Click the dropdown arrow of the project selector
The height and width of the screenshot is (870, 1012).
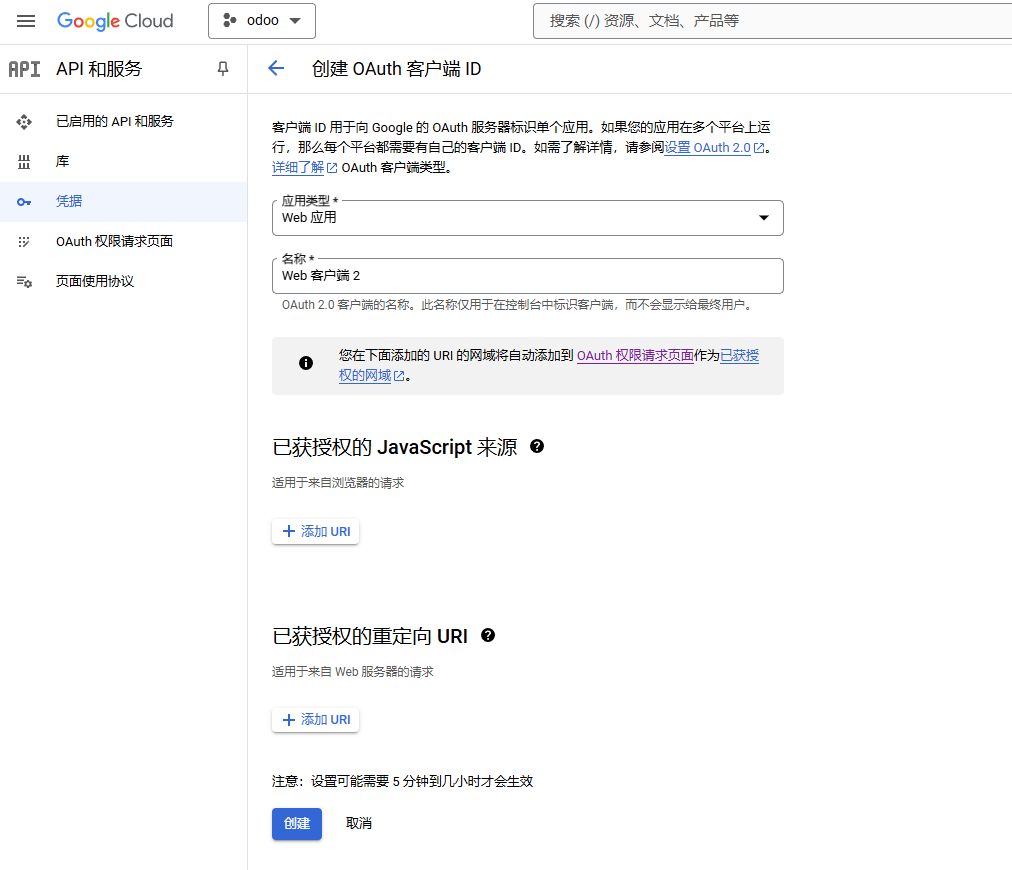(x=295, y=21)
